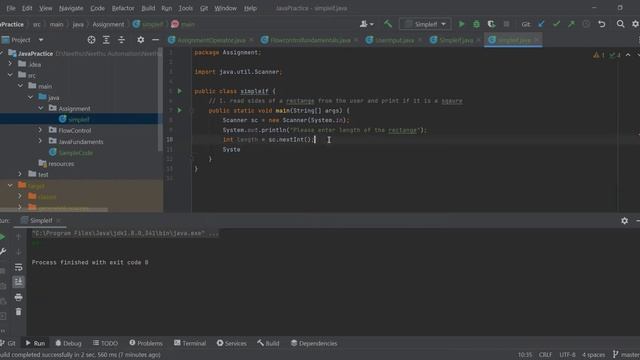Clear console with the trash icon
The image size is (640, 360).
pyautogui.click(x=18, y=312)
